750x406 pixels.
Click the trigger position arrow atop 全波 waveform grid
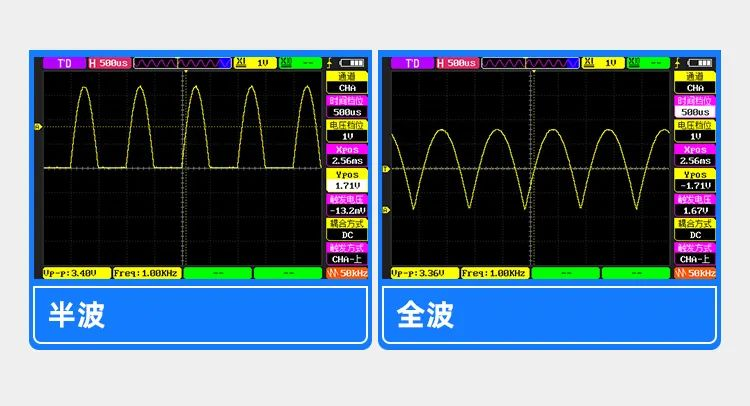[534, 71]
